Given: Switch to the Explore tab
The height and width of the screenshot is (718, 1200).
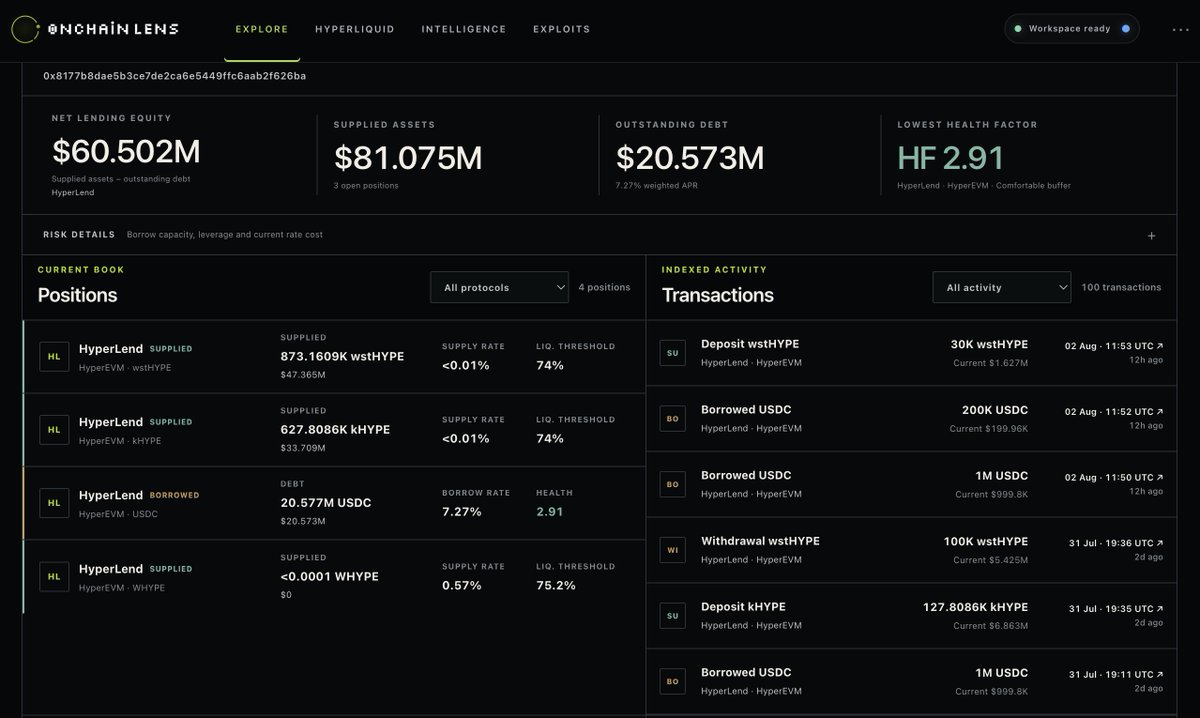Looking at the screenshot, I should [262, 29].
